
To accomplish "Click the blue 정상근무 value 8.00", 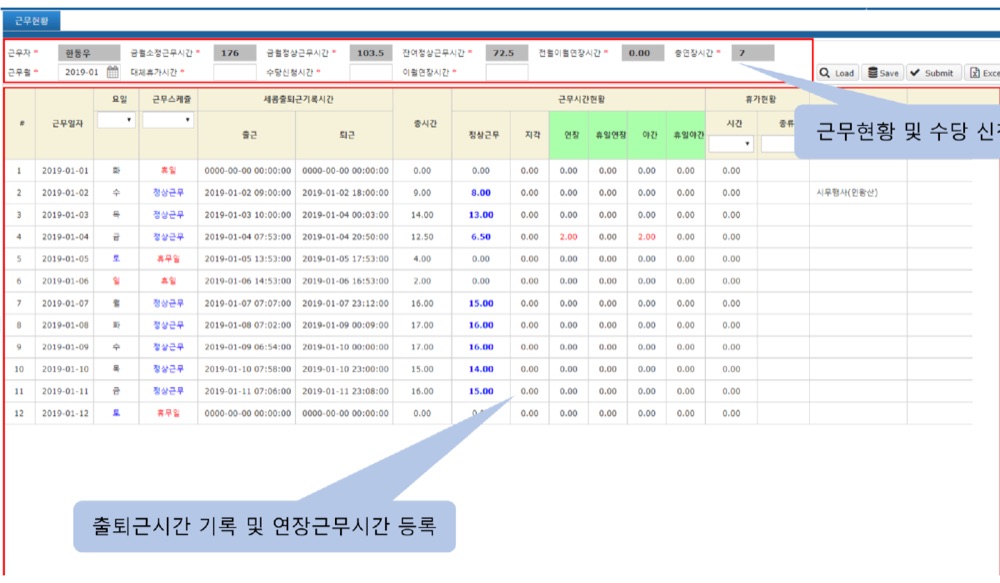I will 481,193.
